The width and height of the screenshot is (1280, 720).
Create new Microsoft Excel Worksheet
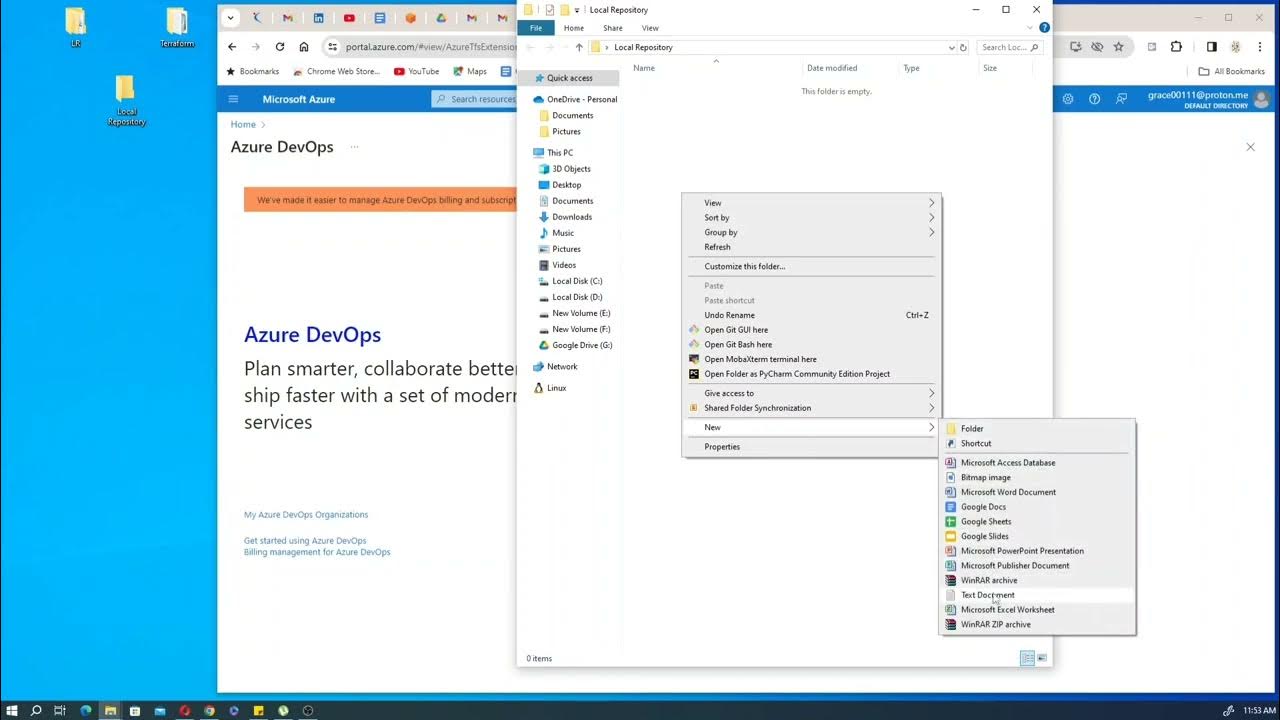click(1038, 610)
